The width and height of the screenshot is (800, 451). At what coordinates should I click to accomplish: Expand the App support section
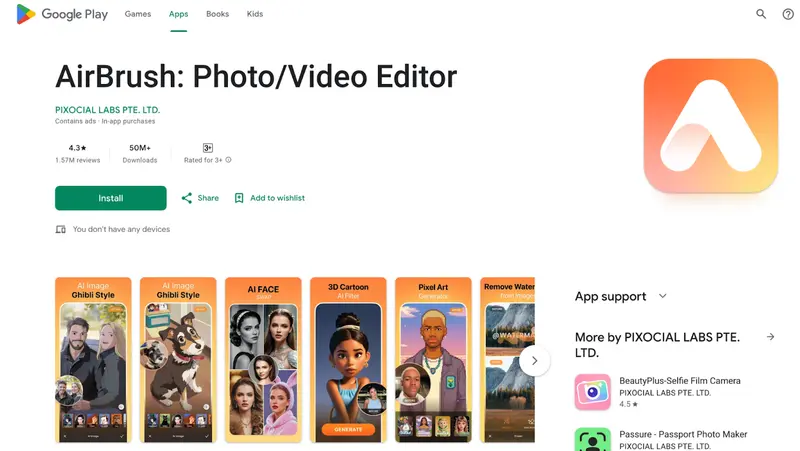tap(620, 296)
